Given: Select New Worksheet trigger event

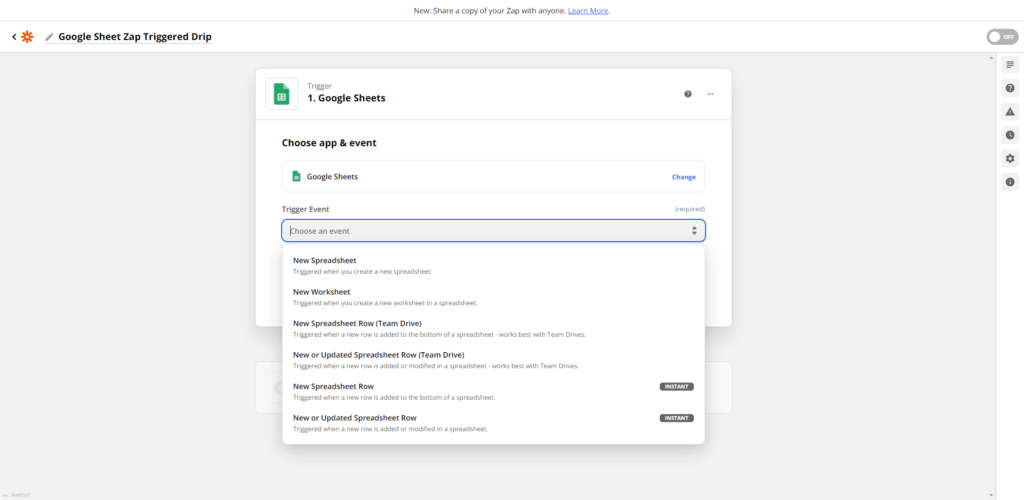Looking at the screenshot, I should pos(493,297).
